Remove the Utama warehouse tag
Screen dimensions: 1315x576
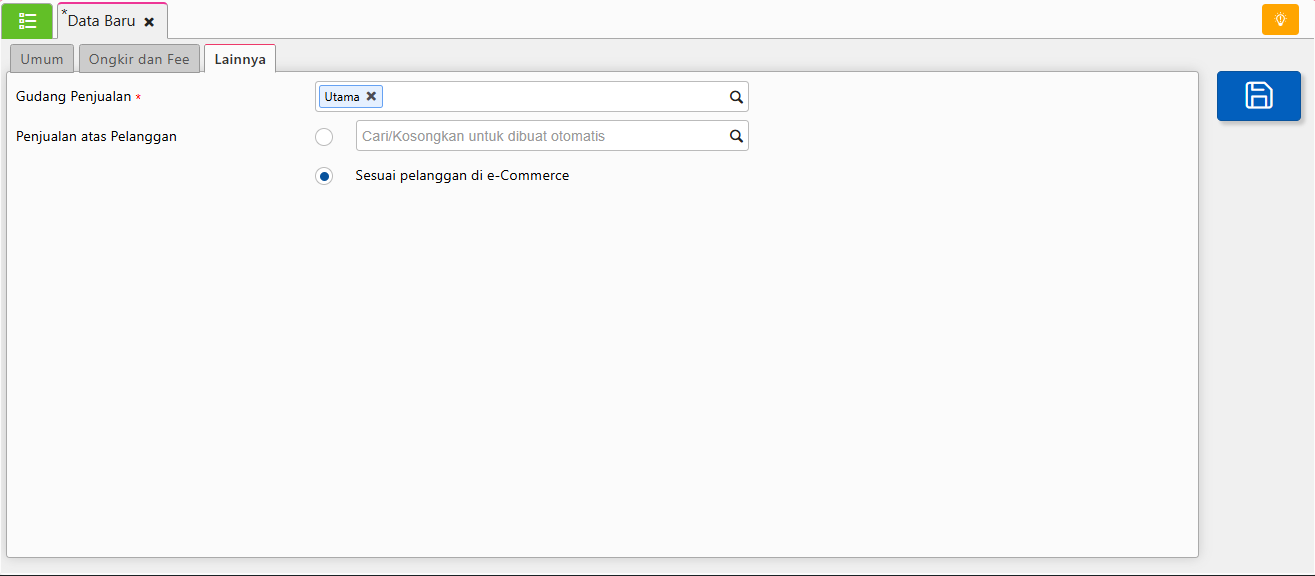[x=371, y=97]
